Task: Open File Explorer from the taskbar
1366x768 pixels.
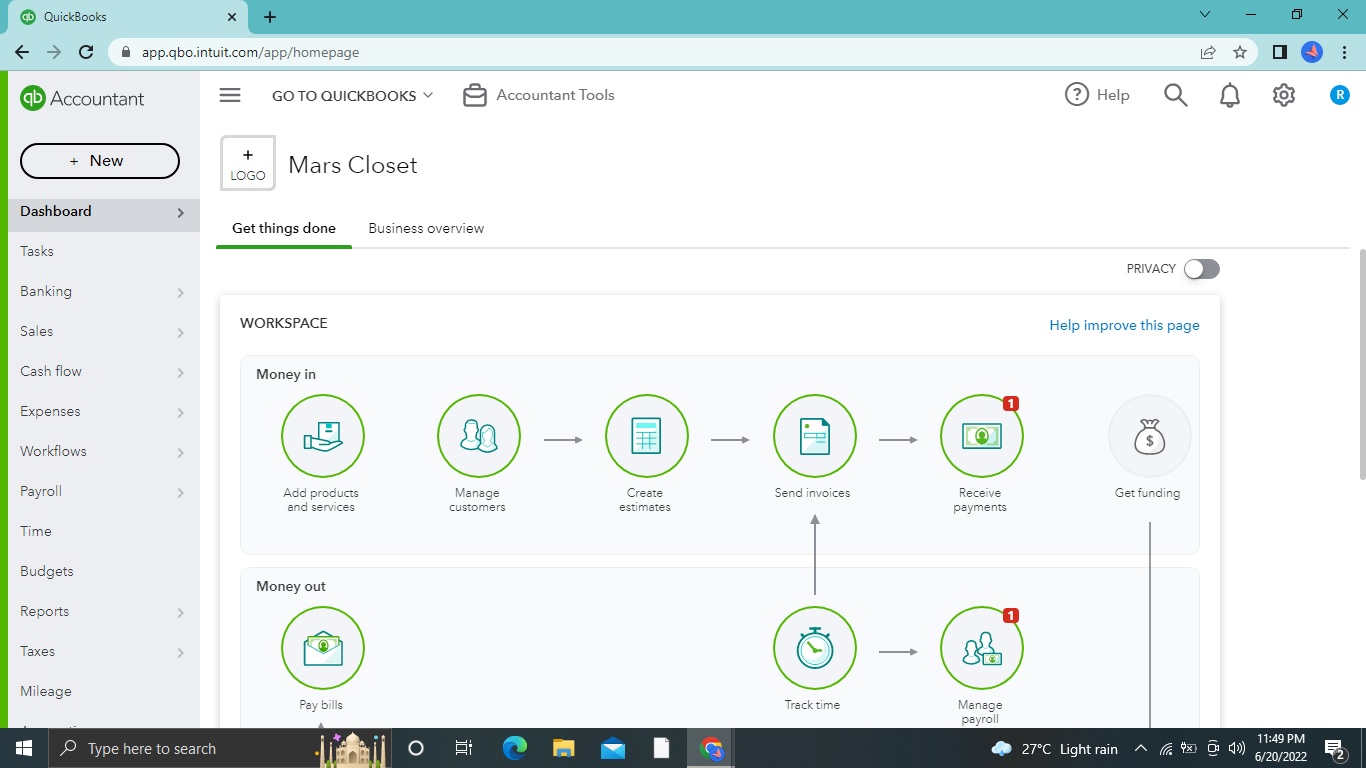Action: click(x=564, y=748)
